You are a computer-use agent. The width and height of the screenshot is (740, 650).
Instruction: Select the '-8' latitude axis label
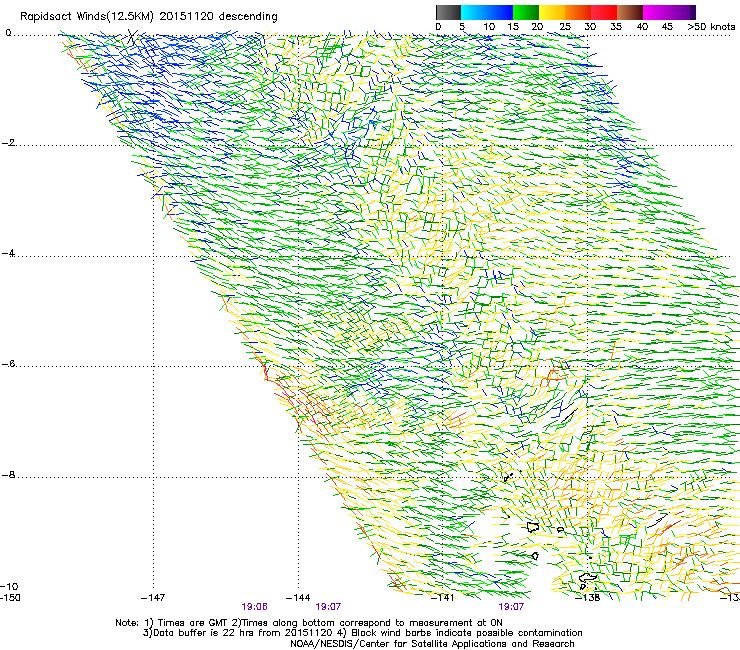coord(8,475)
